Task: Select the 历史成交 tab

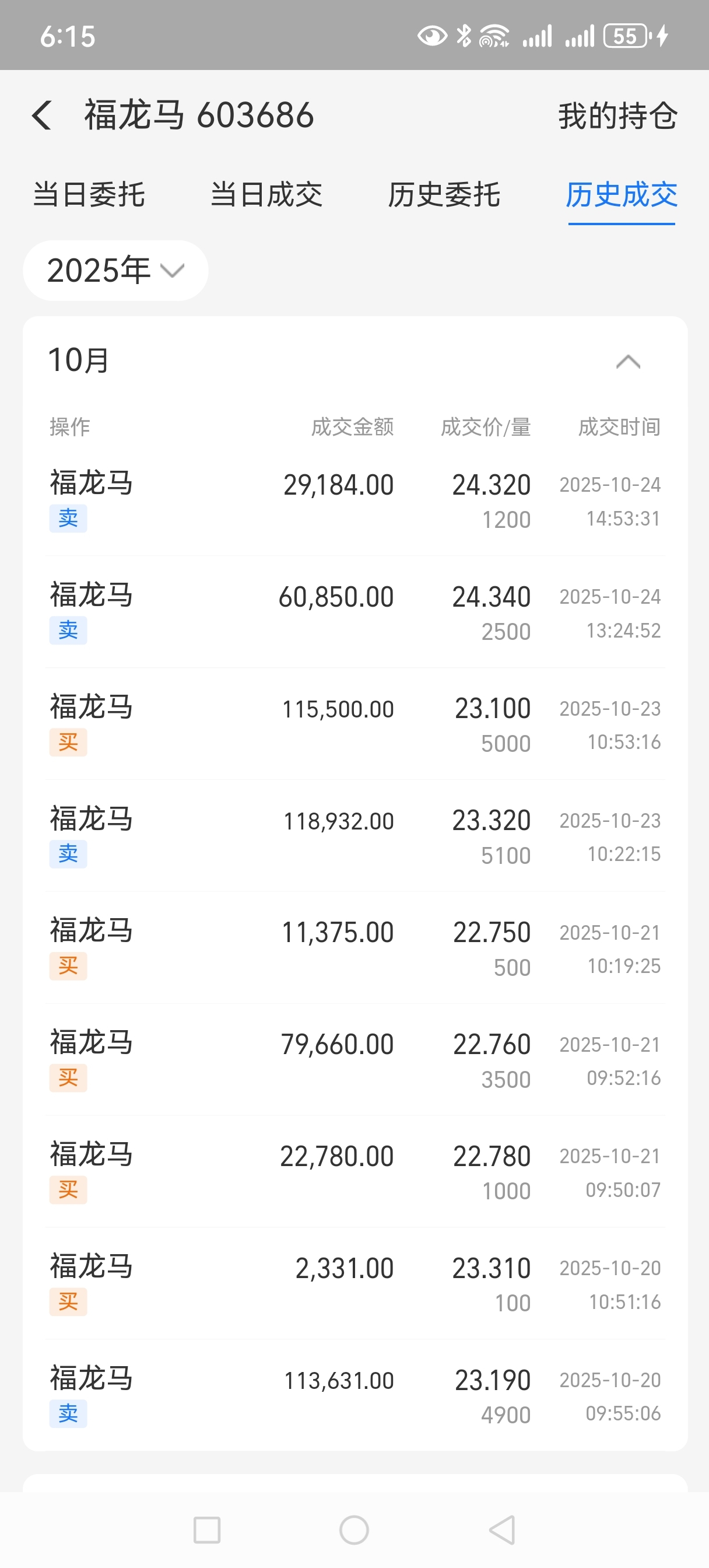Action: tap(622, 195)
